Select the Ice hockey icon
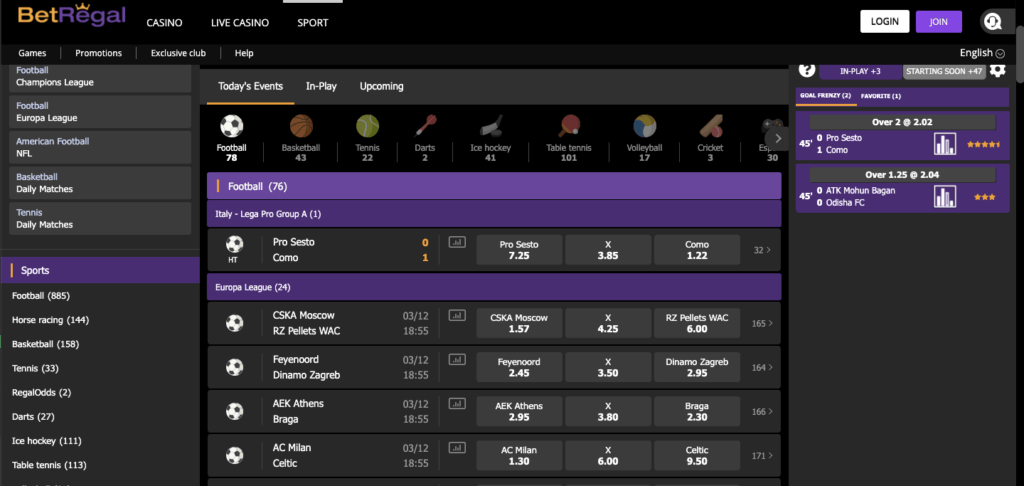1024x486 pixels. (x=490, y=125)
